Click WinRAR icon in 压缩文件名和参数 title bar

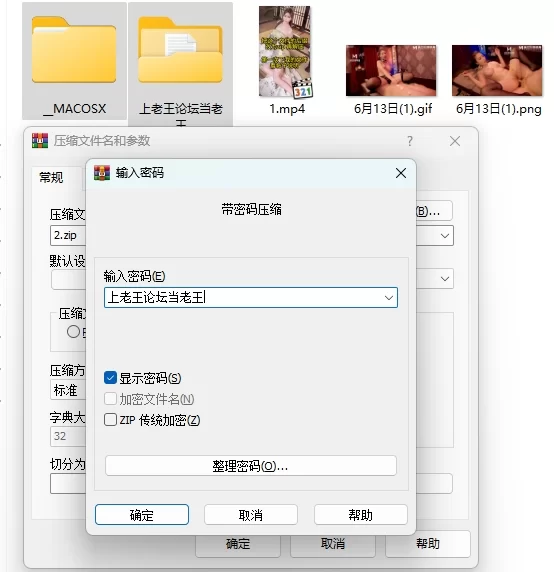(40, 141)
